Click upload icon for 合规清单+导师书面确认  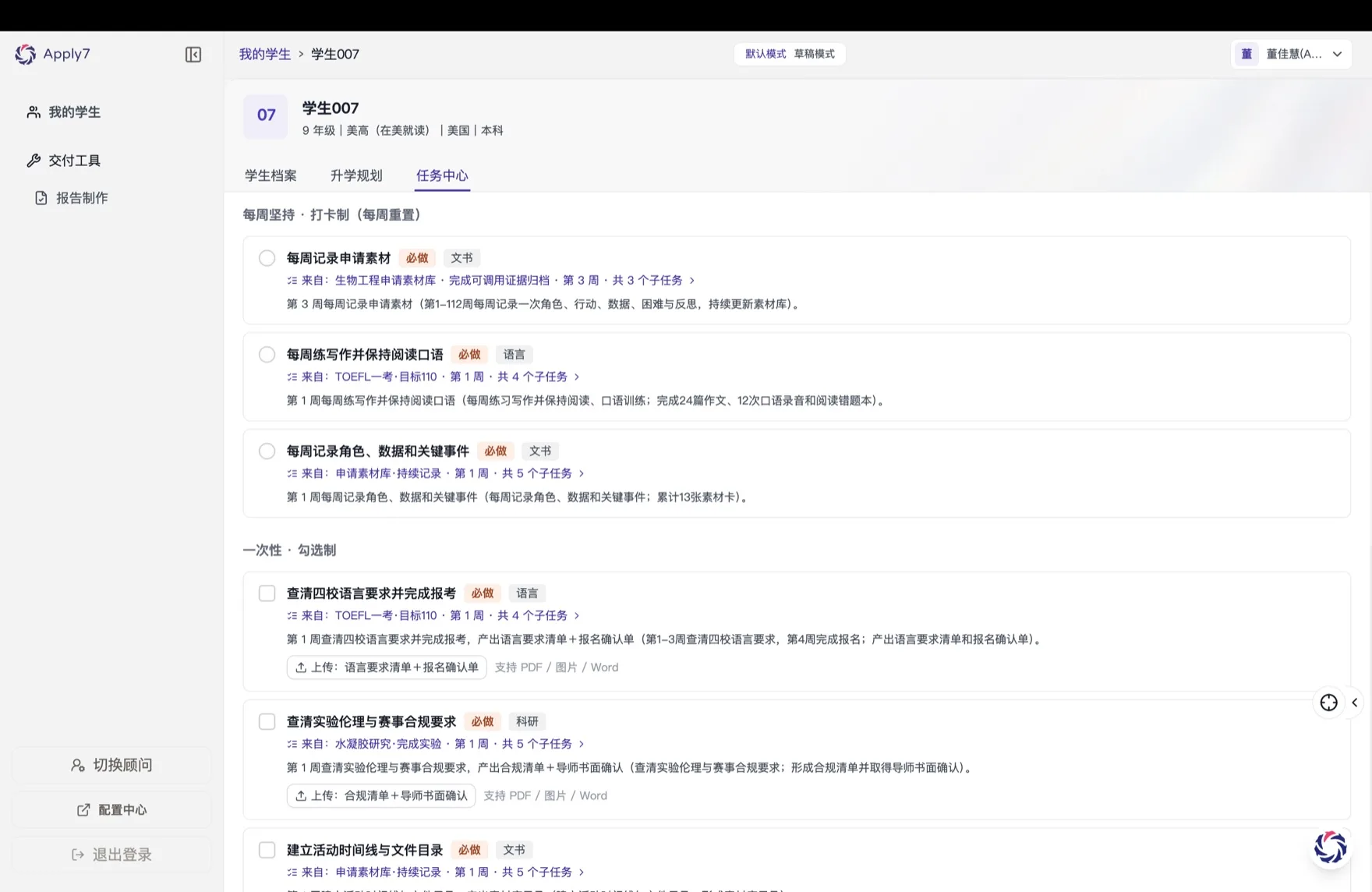(x=301, y=796)
